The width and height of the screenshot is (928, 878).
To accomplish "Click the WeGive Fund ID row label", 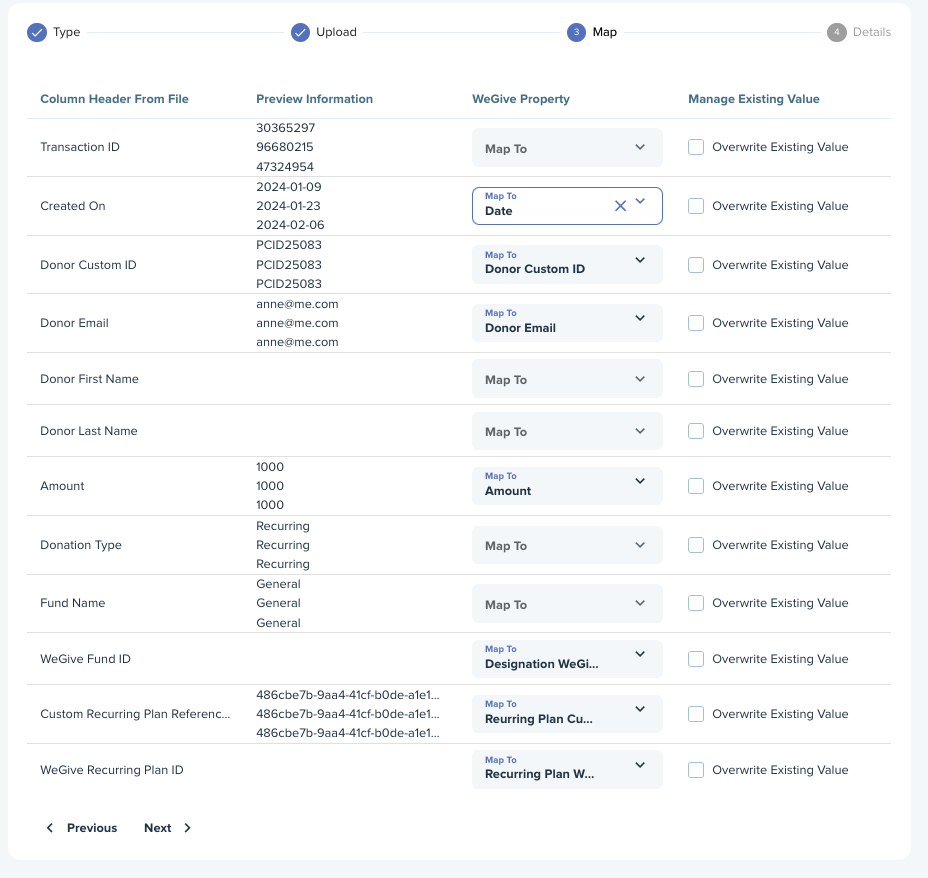I will (85, 659).
